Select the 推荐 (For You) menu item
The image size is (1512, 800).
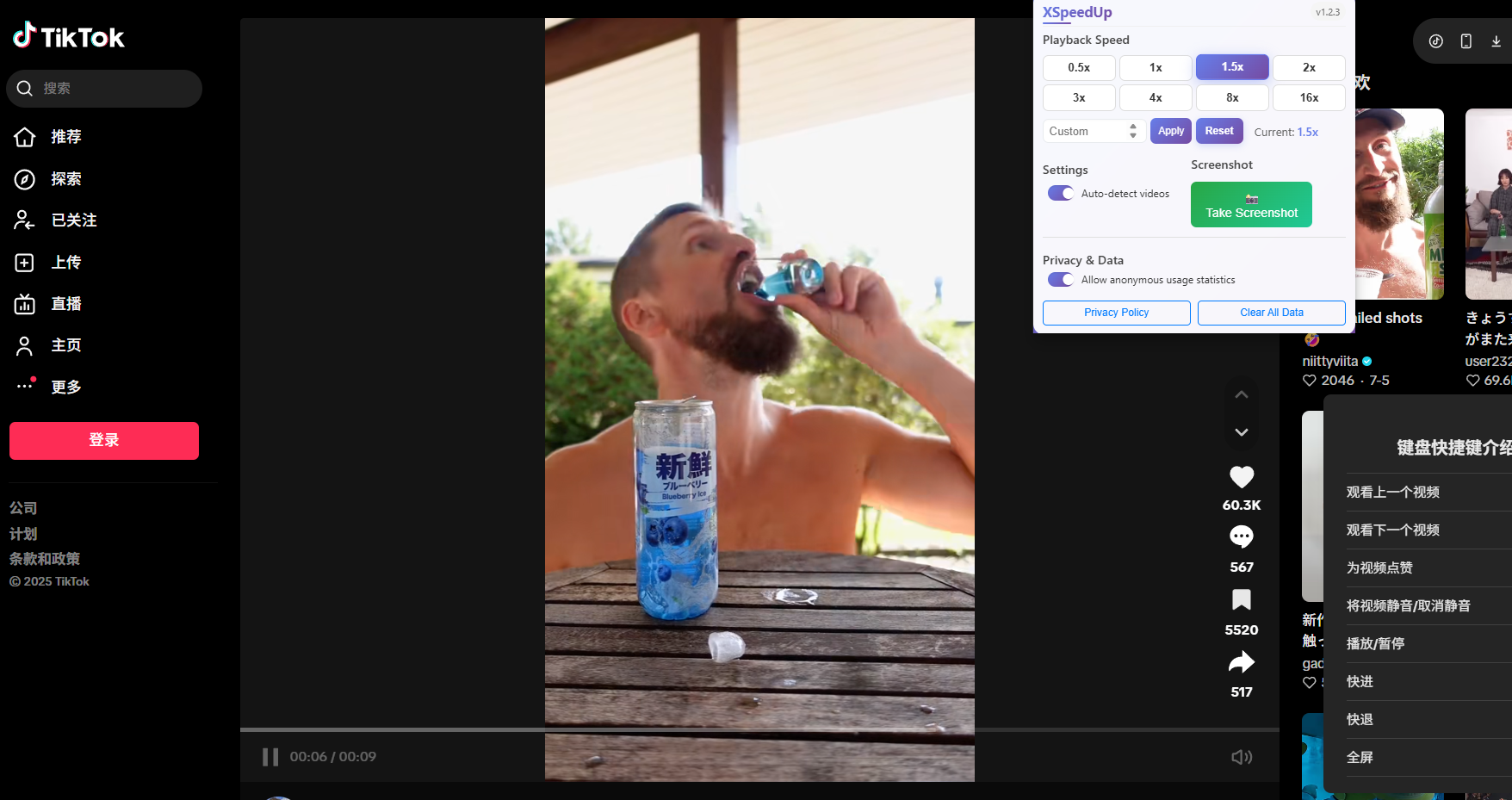(25, 136)
